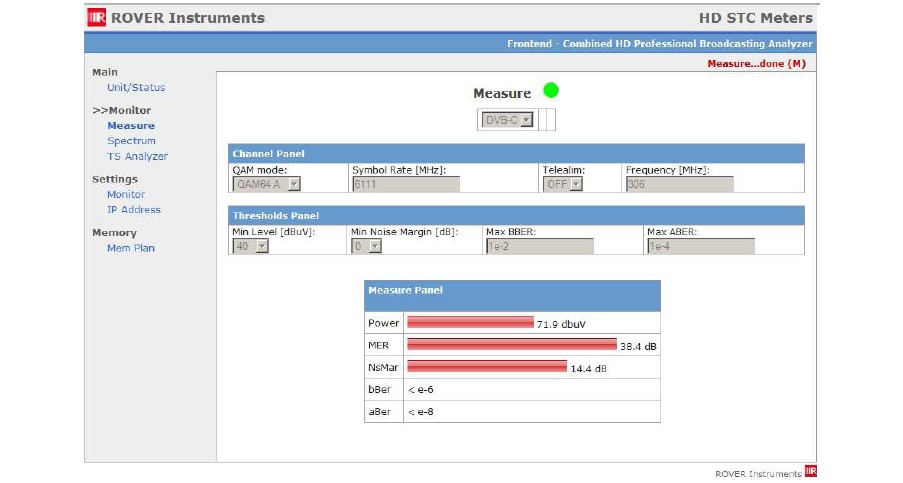Click the green Measure status indicator
This screenshot has width=903, height=483.
(x=551, y=90)
